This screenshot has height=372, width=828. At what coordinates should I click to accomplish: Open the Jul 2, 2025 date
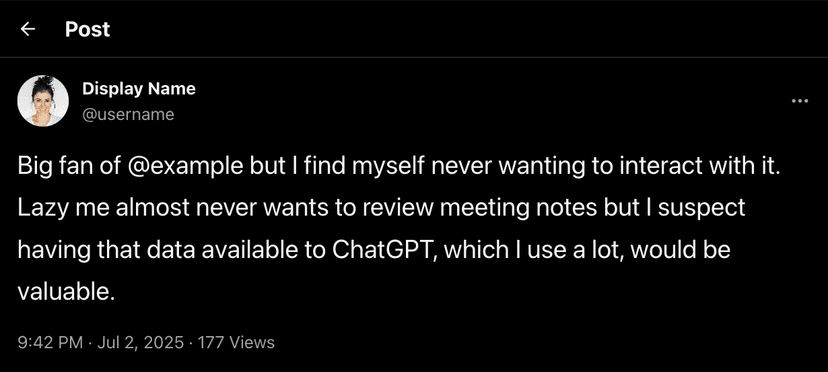(139, 342)
